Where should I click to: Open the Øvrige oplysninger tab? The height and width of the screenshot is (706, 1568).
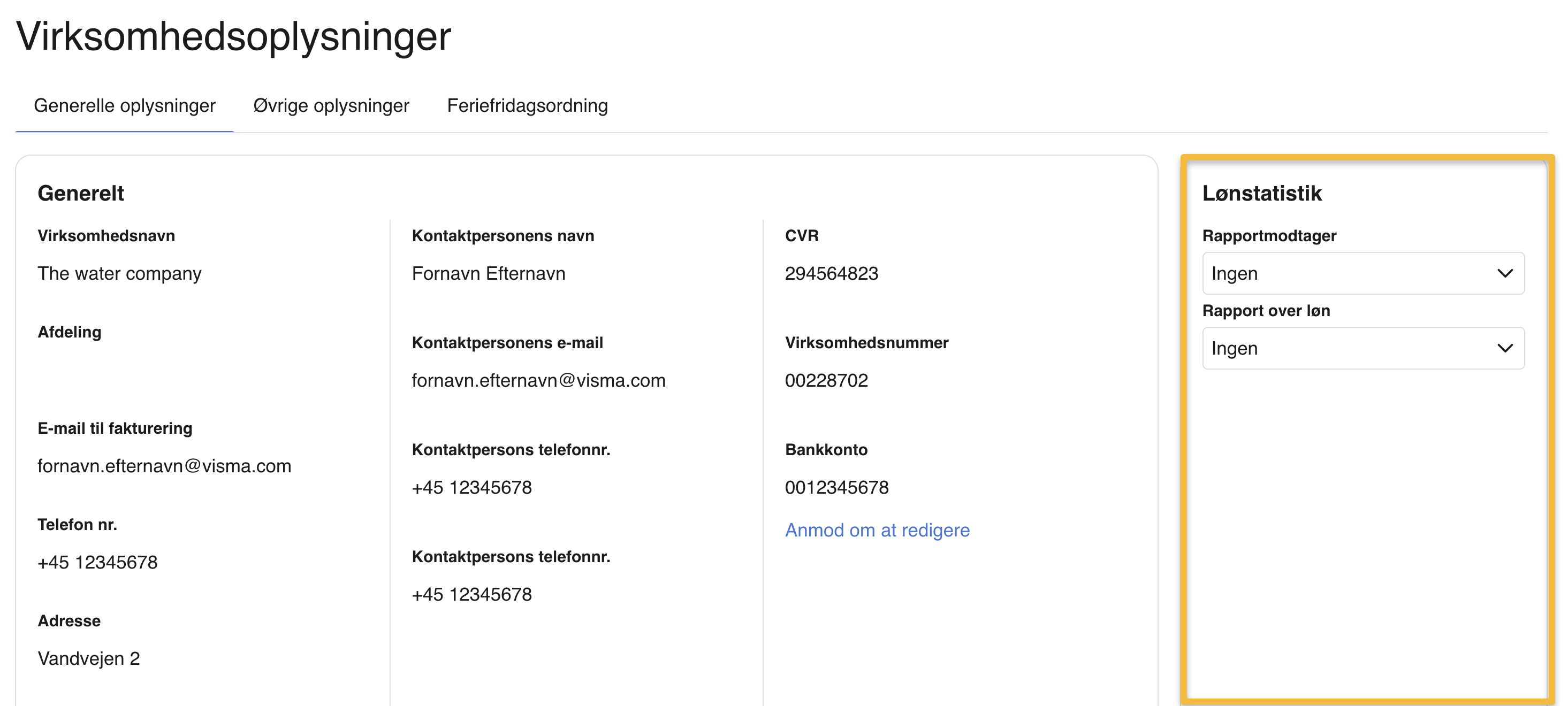tap(331, 105)
